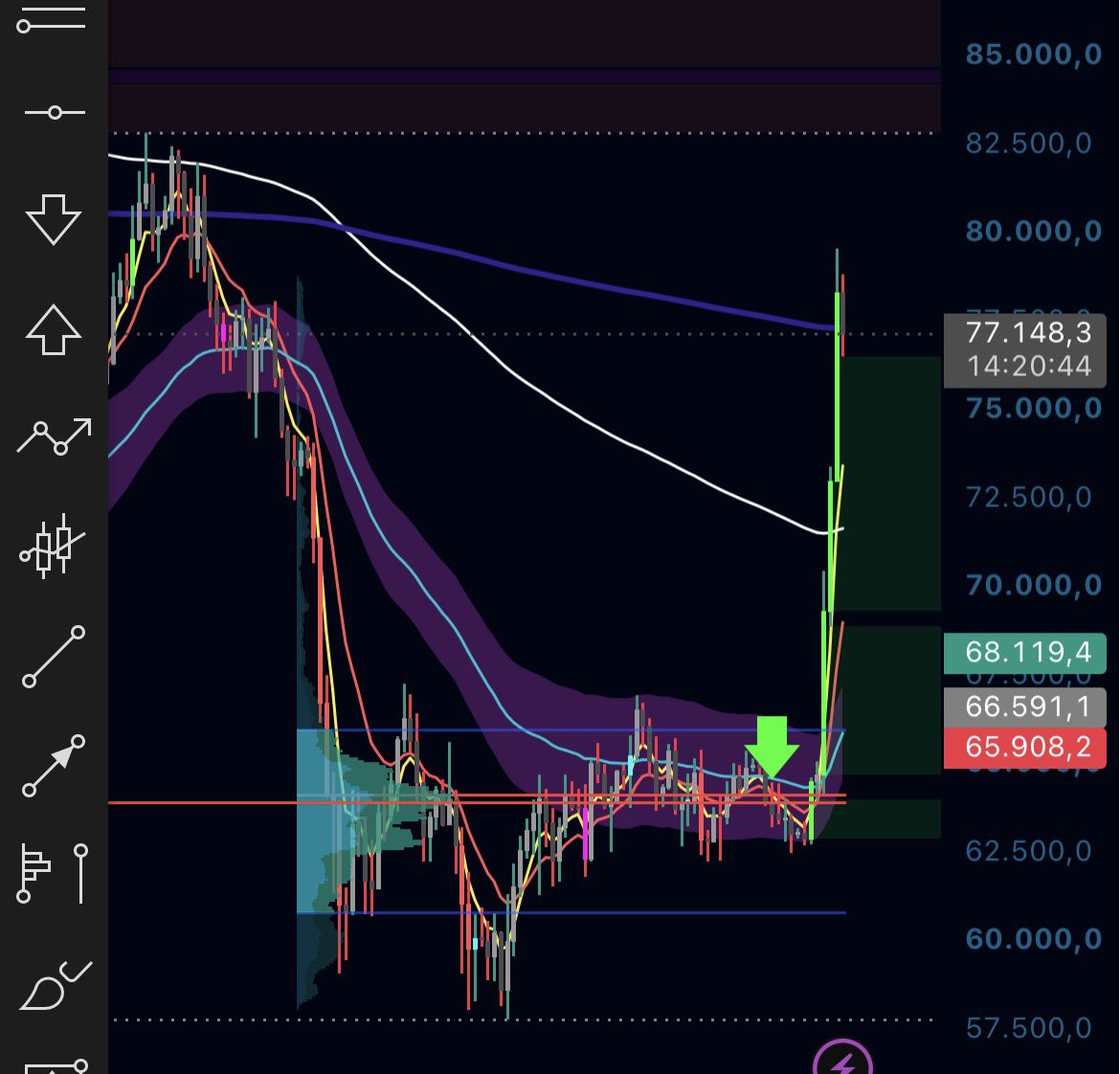Select the horizontal line drawing tool
Viewport: 1120px width, 1074px height.
point(52,19)
